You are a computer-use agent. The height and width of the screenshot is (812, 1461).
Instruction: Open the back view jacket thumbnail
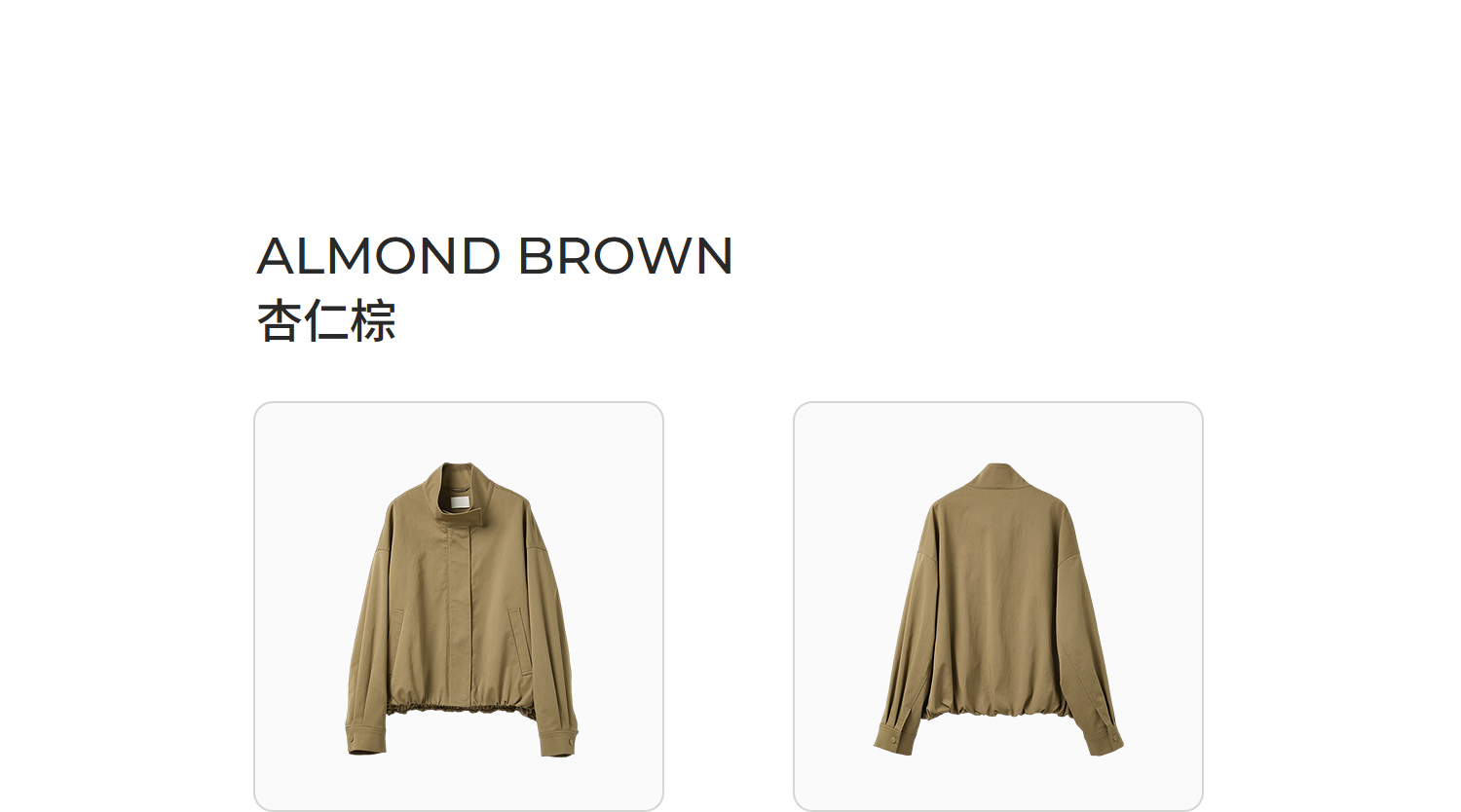[x=998, y=606]
